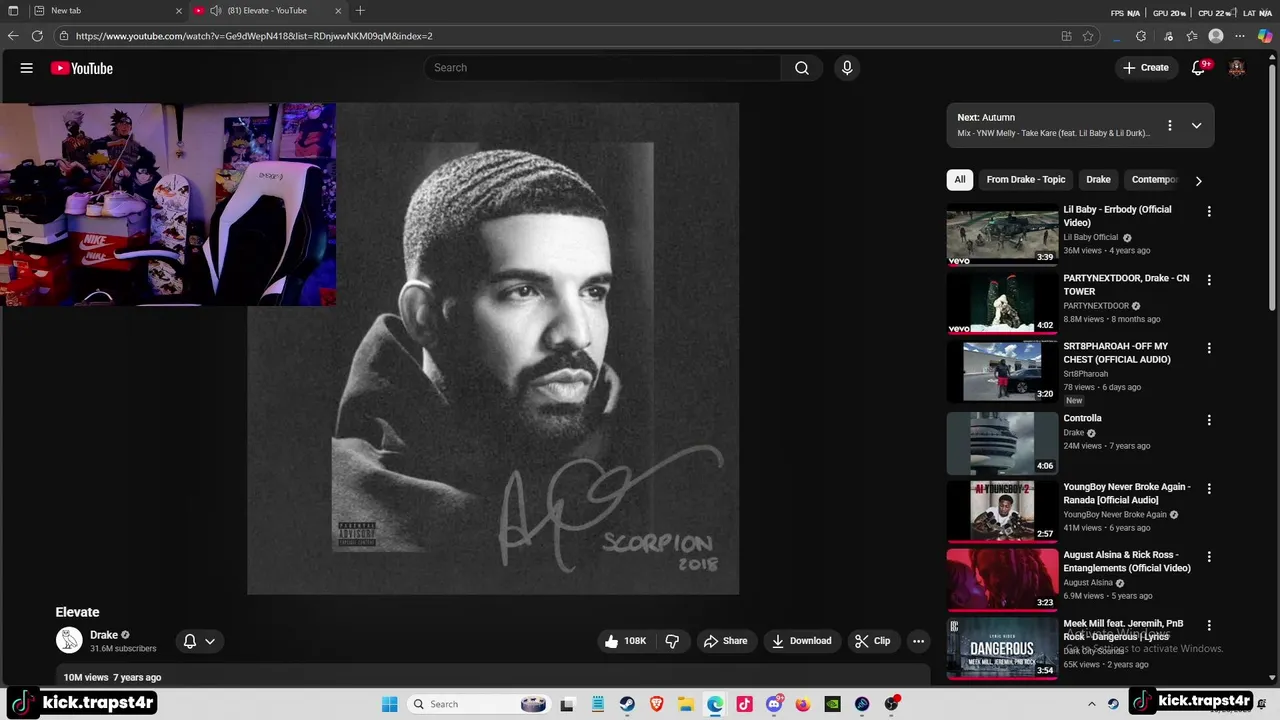Select the From Drake - Topic chip

pos(1026,180)
